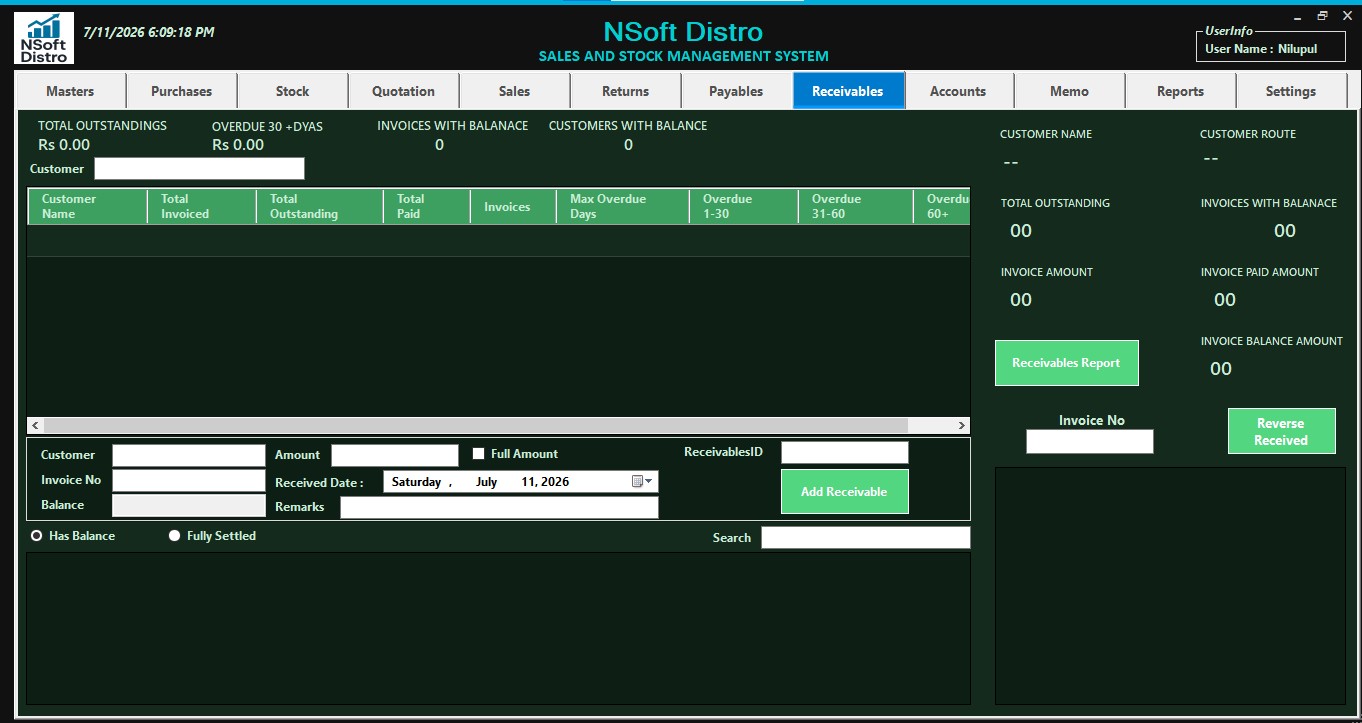The width and height of the screenshot is (1362, 723).
Task: Click the Customer field in the receivable form
Action: tap(189, 456)
